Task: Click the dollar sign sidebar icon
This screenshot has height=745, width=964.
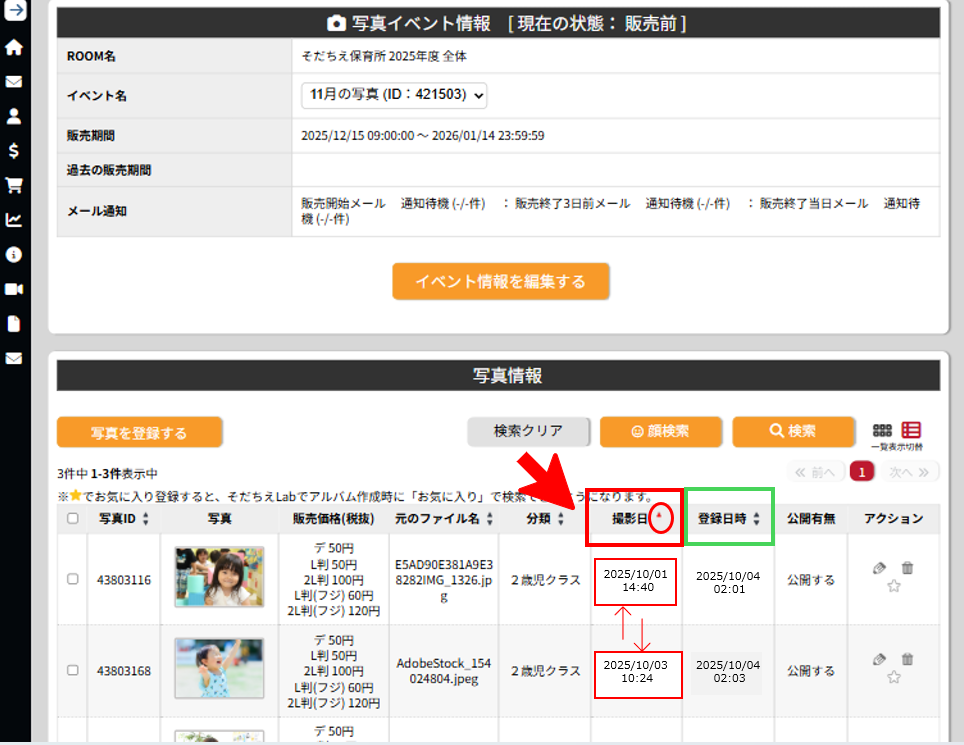Action: pos(14,151)
